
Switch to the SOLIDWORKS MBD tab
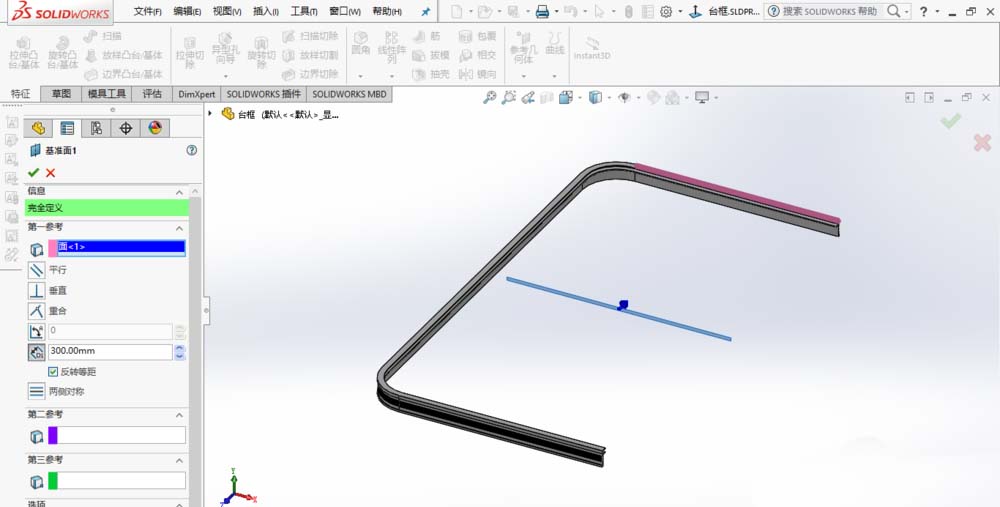coord(349,94)
